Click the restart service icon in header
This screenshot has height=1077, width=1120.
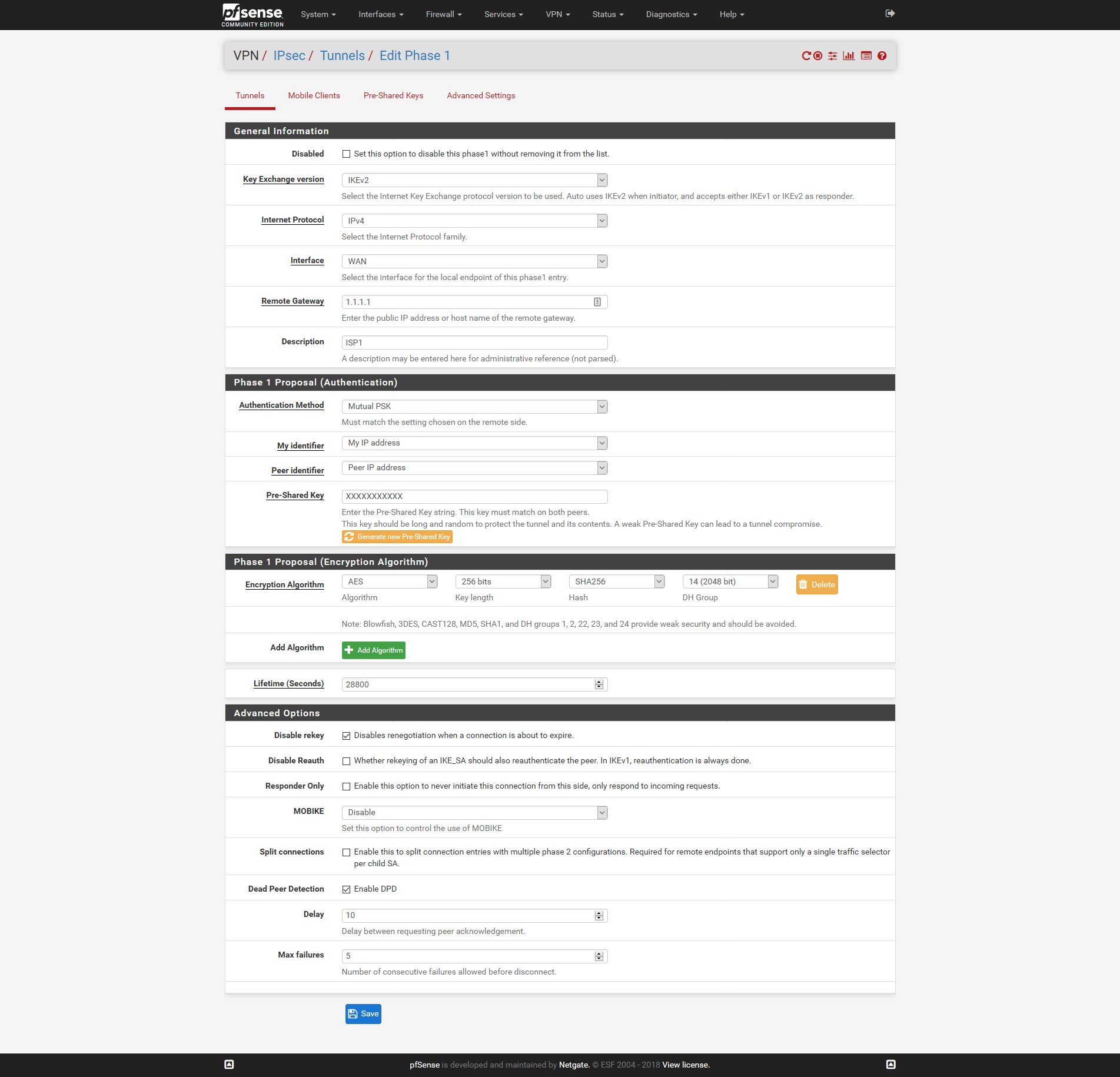[806, 56]
